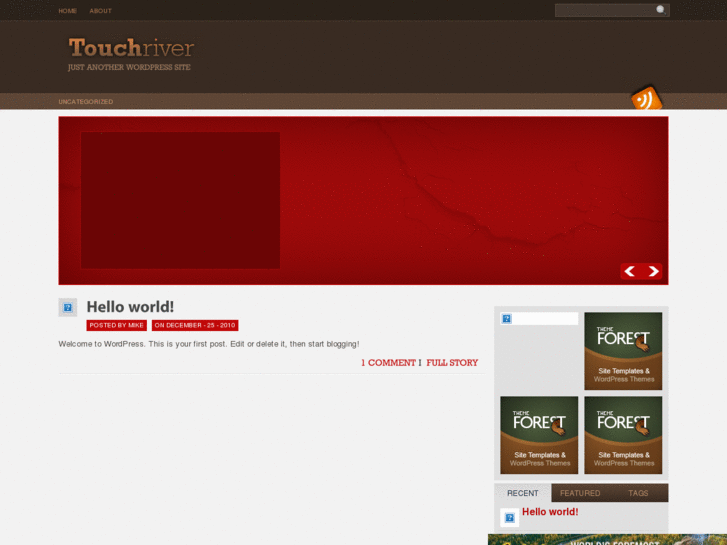Click the Hello world! post thumbnail icon
The image size is (727, 545).
pos(68,307)
